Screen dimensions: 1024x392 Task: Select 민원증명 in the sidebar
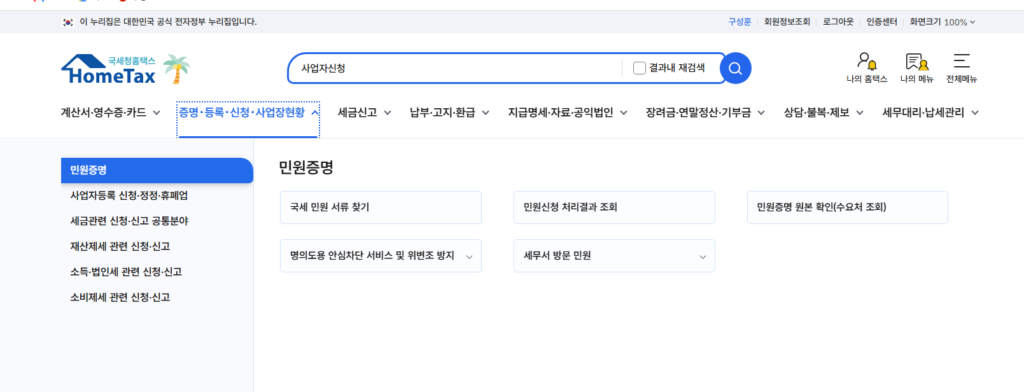coord(157,171)
